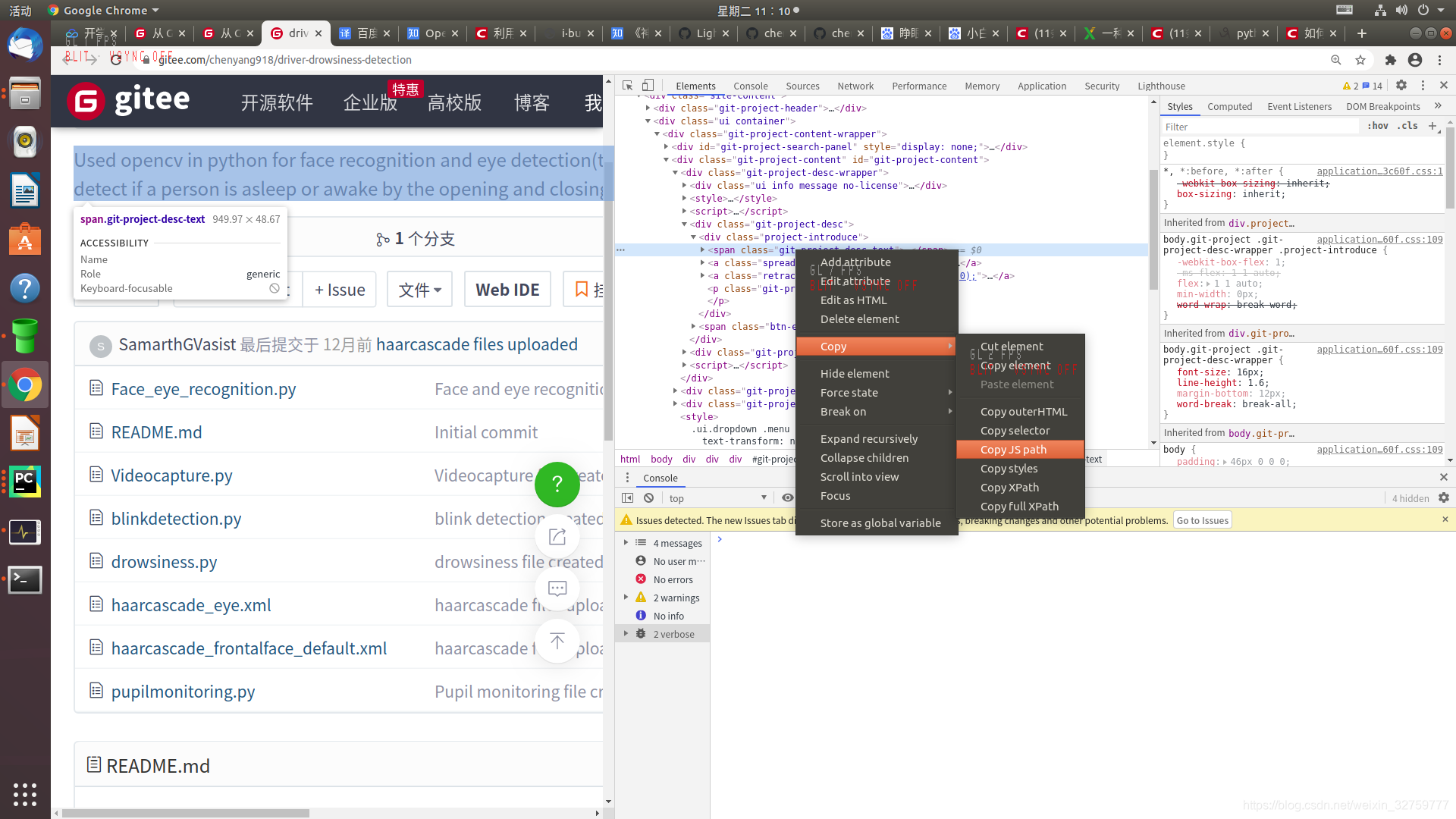
Task: Close the console drawer
Action: click(1444, 477)
